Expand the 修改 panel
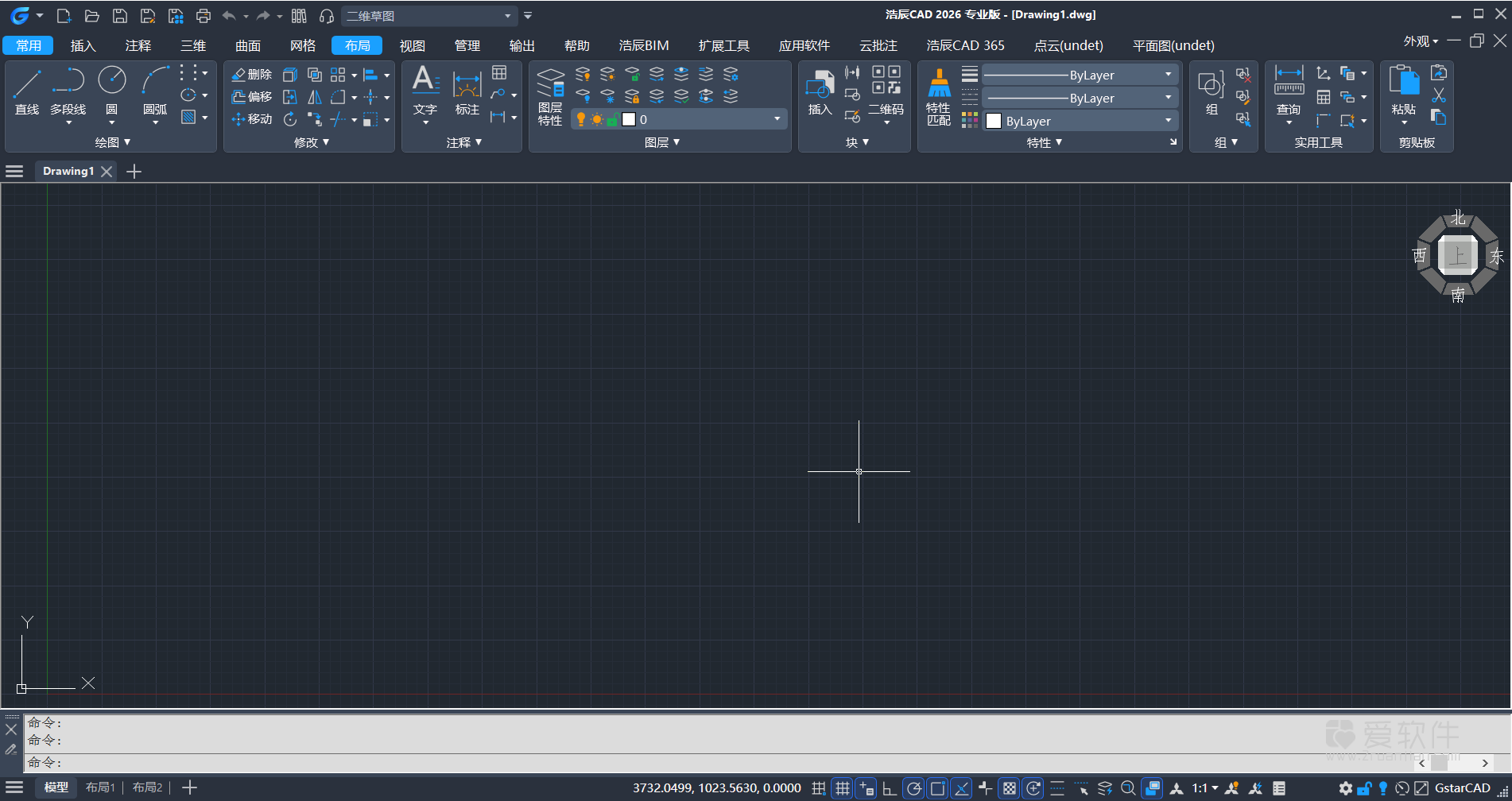Screen dimensions: 1512x801 (x=312, y=142)
